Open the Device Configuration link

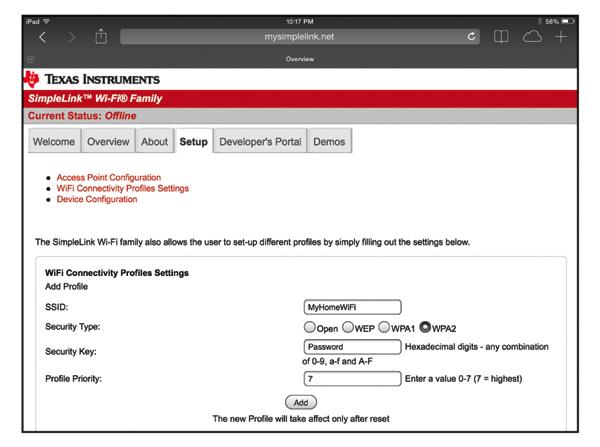(97, 199)
